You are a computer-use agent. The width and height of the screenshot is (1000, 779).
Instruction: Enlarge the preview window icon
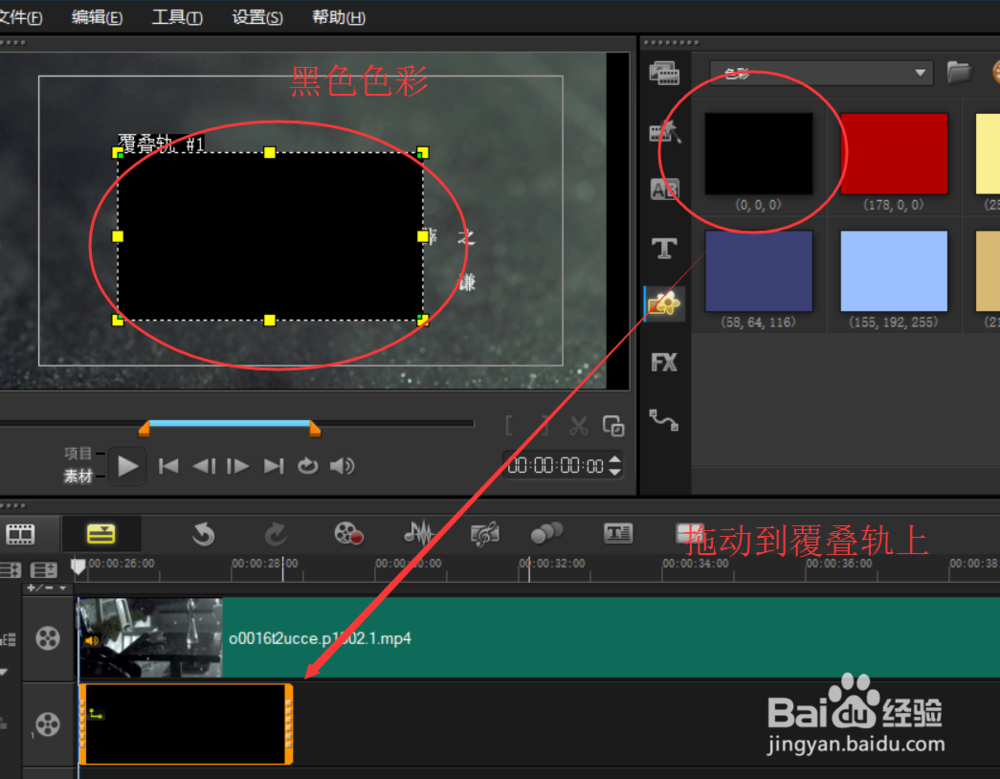tap(614, 426)
